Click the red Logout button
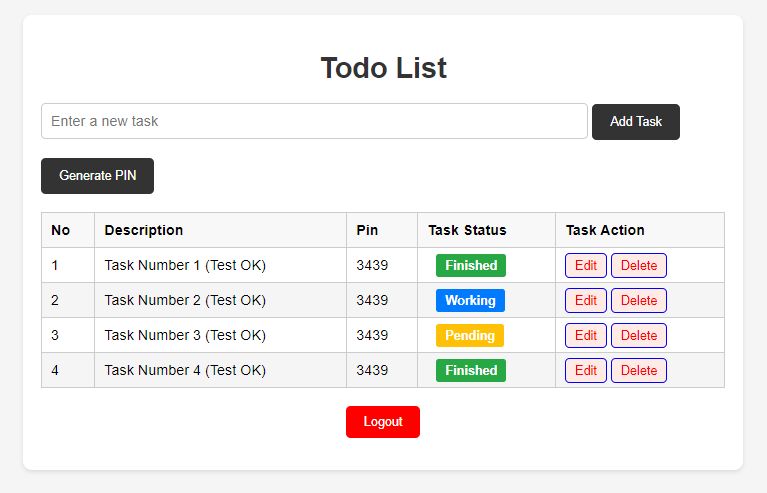 coord(382,422)
